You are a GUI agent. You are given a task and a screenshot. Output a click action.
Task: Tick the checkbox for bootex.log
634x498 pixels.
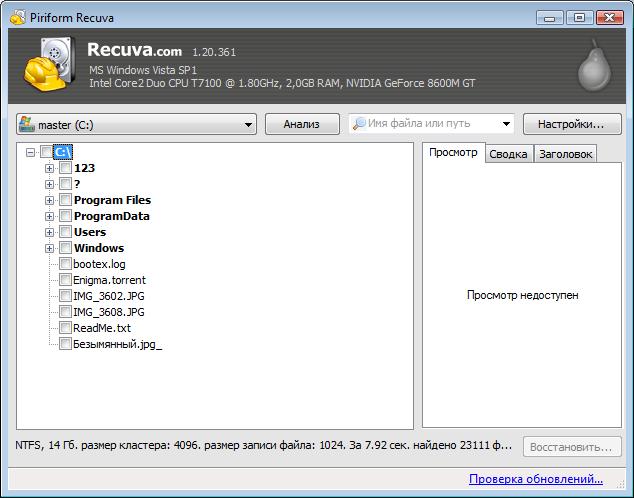[65, 264]
